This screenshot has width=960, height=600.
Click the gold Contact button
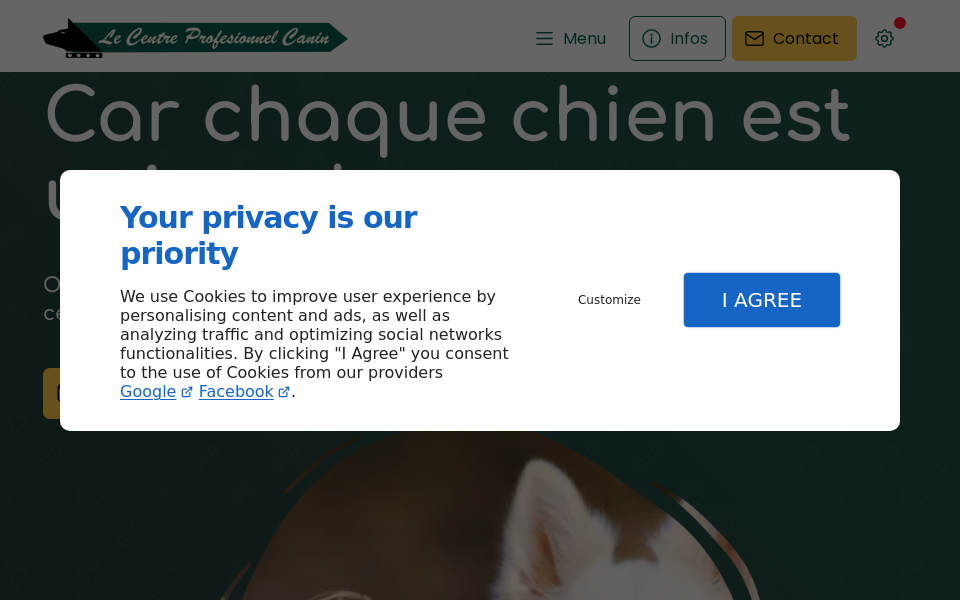tap(794, 38)
